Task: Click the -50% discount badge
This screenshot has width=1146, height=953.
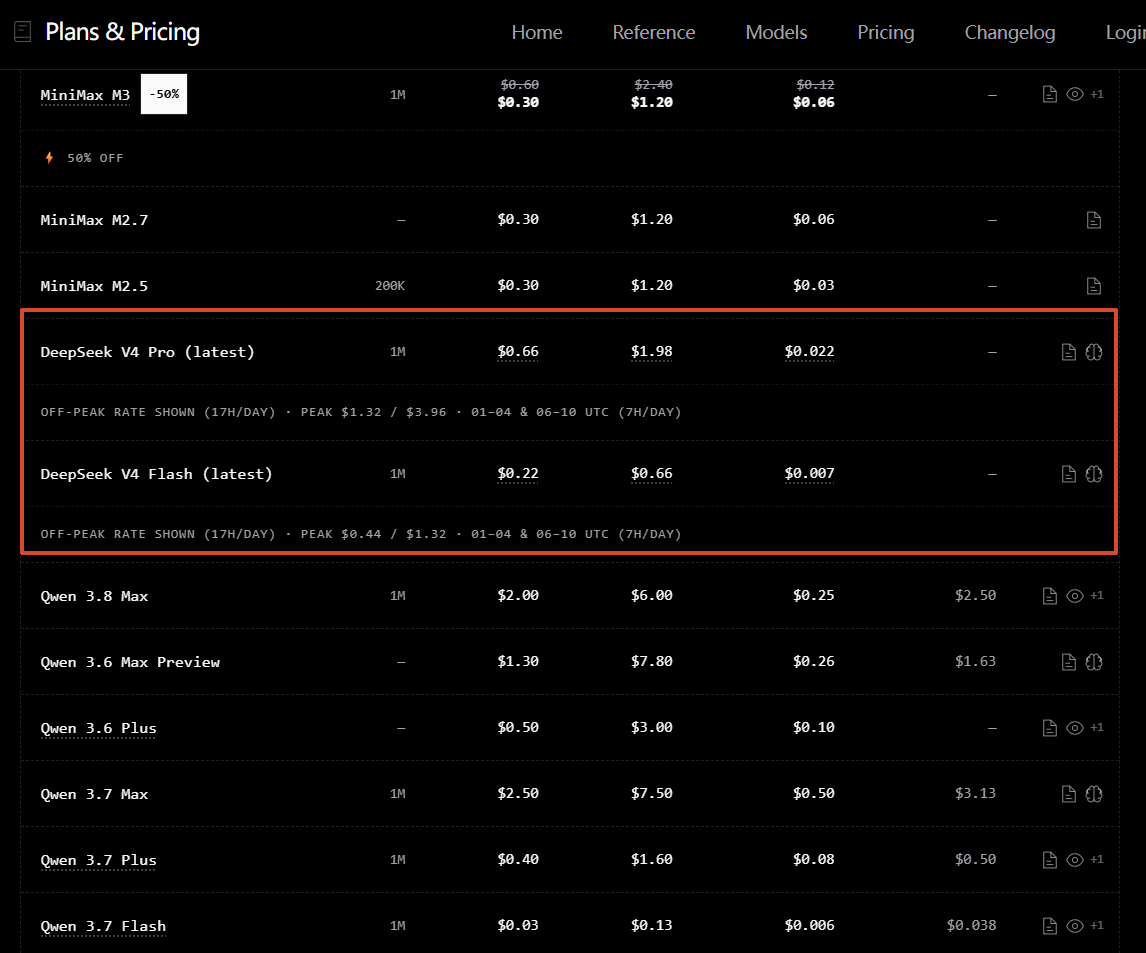Action: pos(164,94)
